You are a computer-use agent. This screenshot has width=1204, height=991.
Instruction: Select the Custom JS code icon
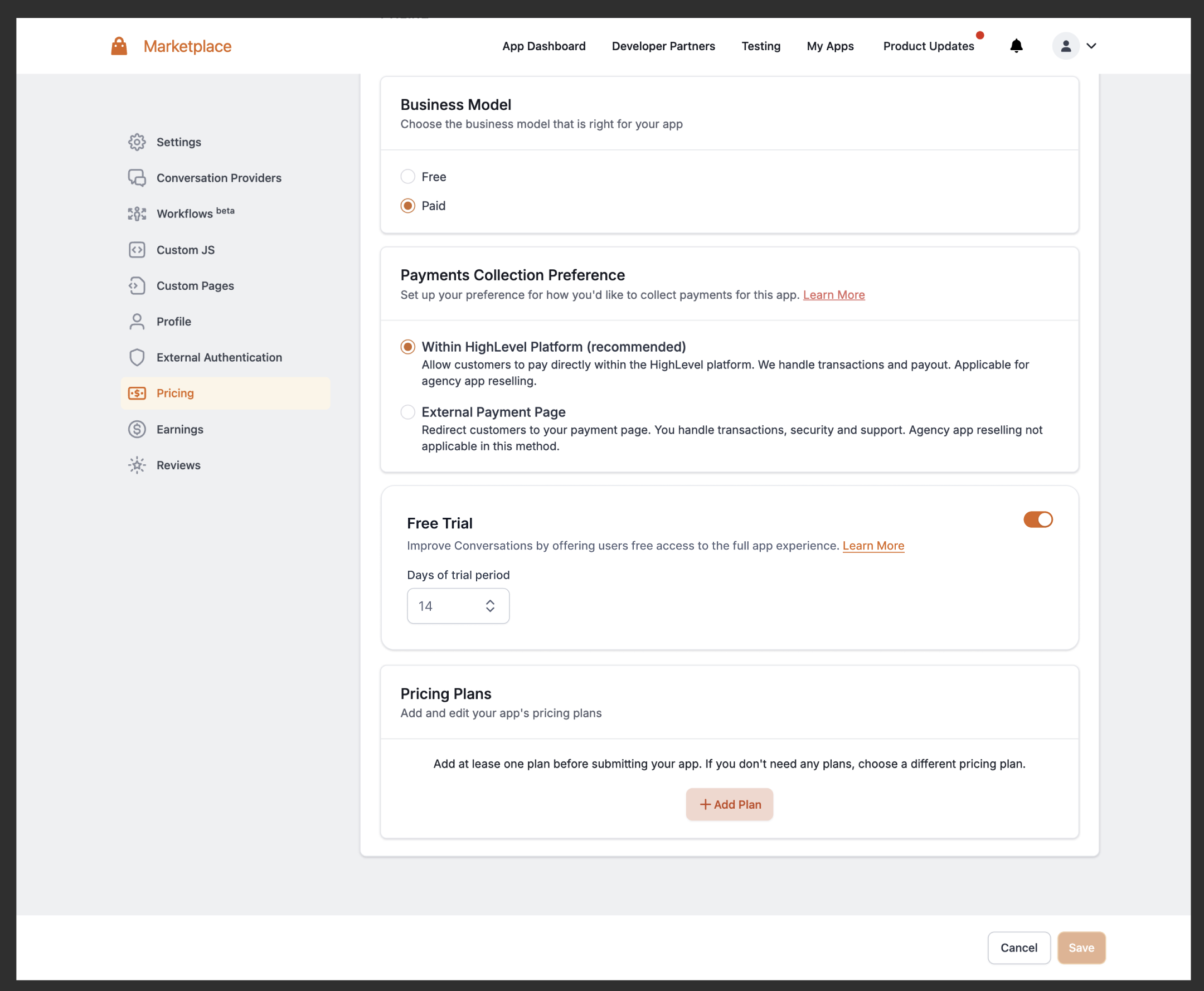(x=137, y=250)
